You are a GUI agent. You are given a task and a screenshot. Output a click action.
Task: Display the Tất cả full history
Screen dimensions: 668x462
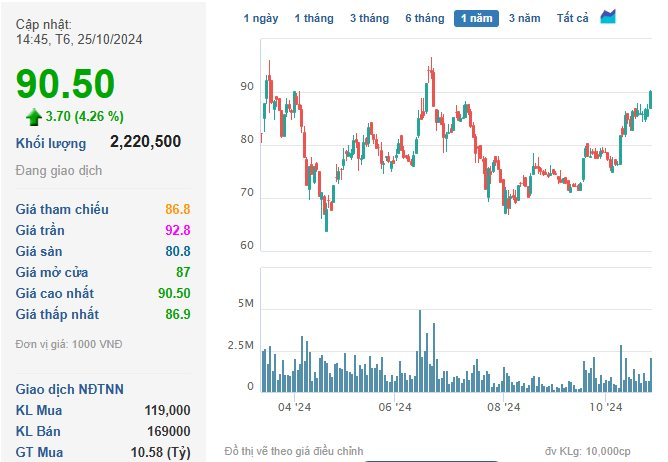click(573, 18)
